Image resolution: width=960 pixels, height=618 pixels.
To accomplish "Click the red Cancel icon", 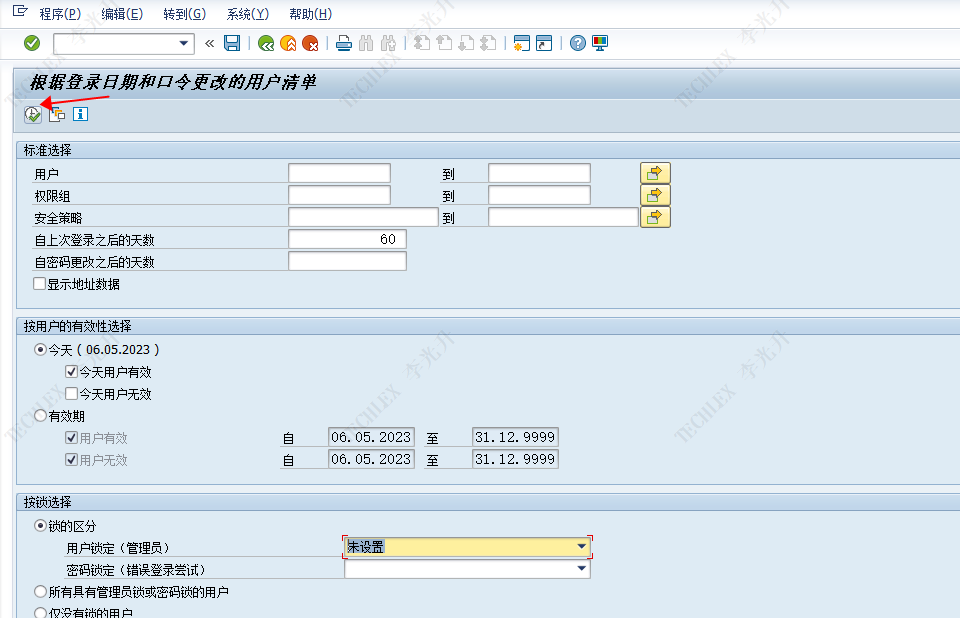I will [311, 43].
